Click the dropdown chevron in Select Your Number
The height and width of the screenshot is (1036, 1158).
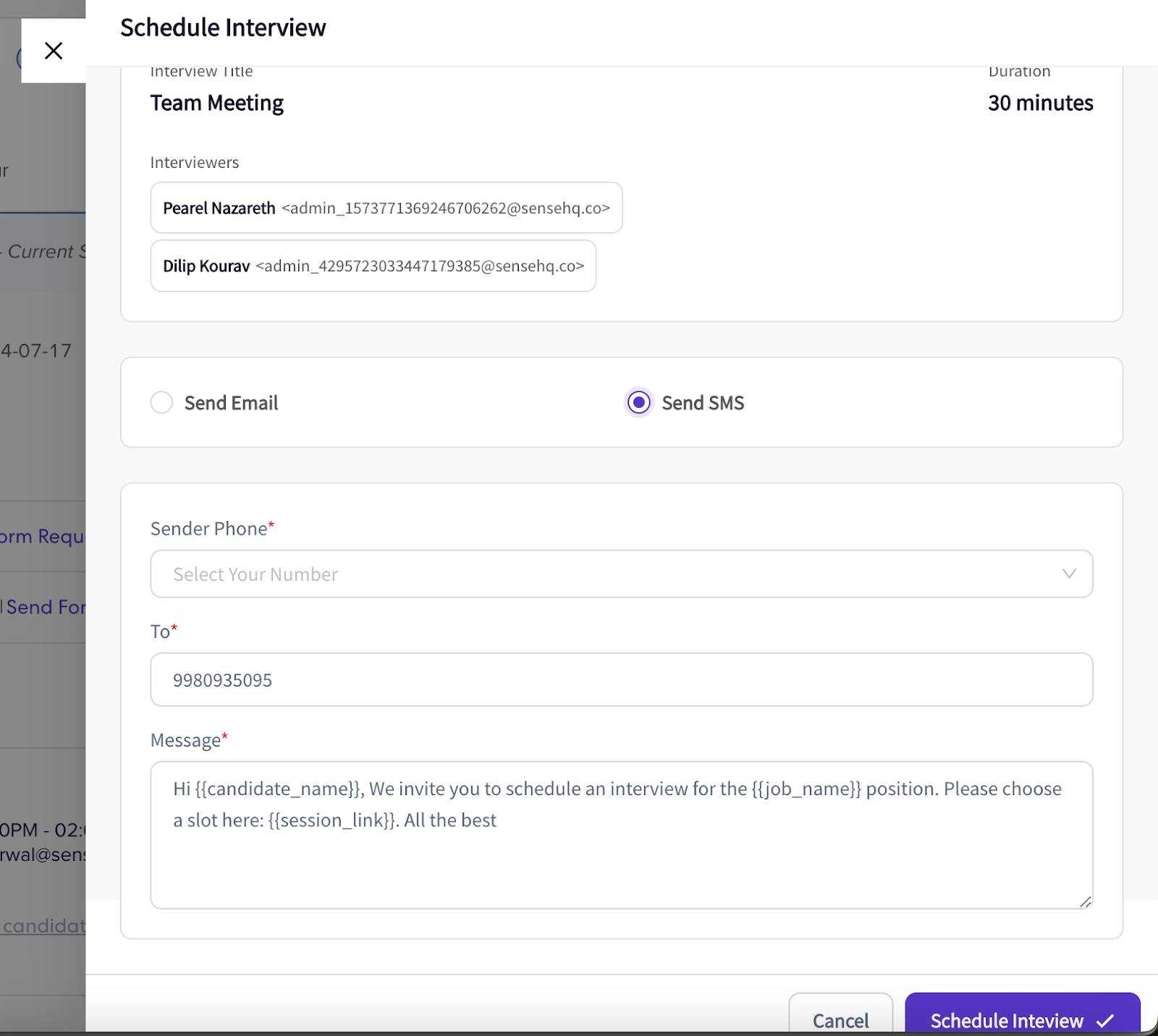pos(1068,574)
